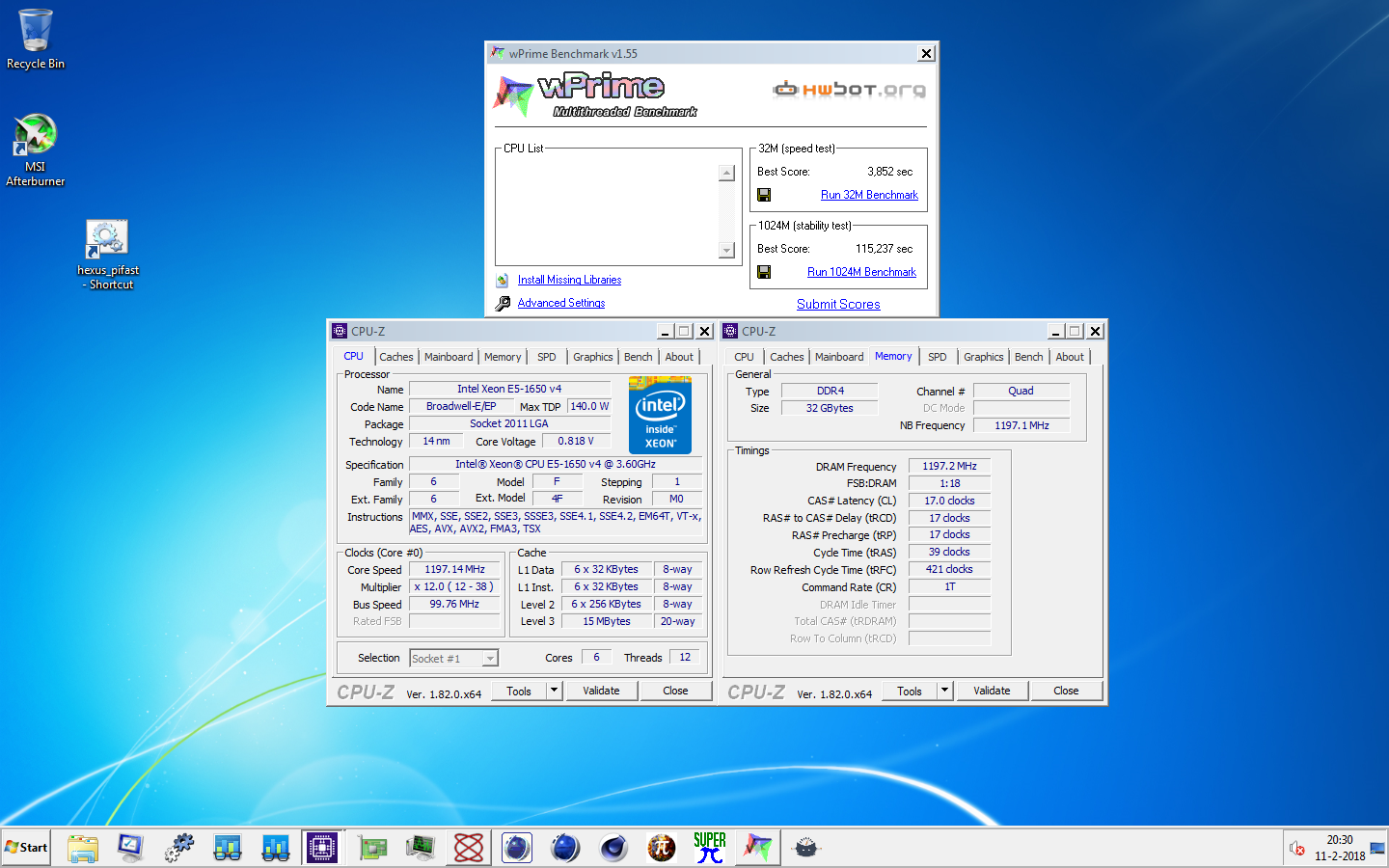Activate the purple CPU-Z chip taskbar icon
The height and width of the screenshot is (868, 1389).
click(322, 848)
